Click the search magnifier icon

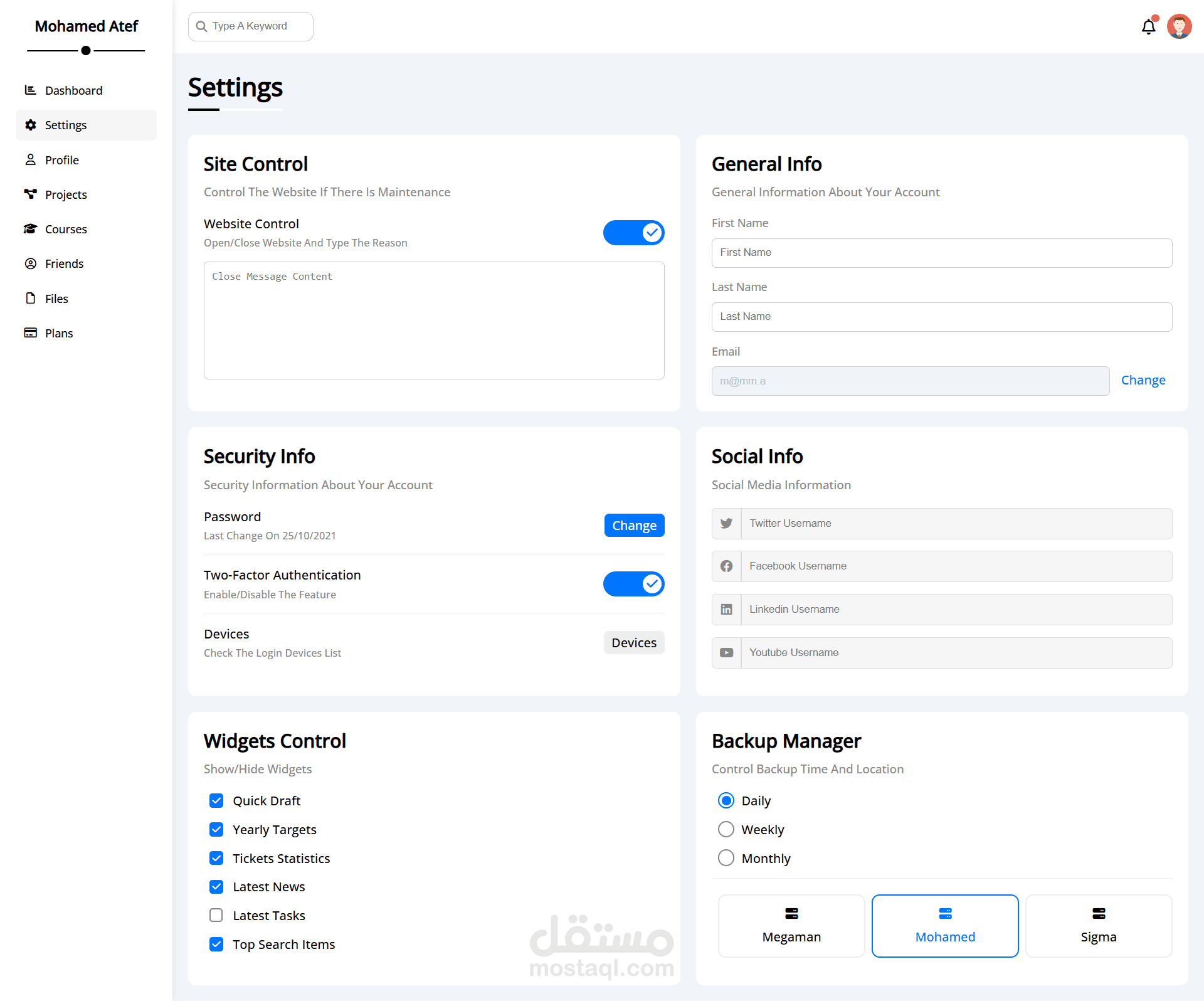point(202,26)
